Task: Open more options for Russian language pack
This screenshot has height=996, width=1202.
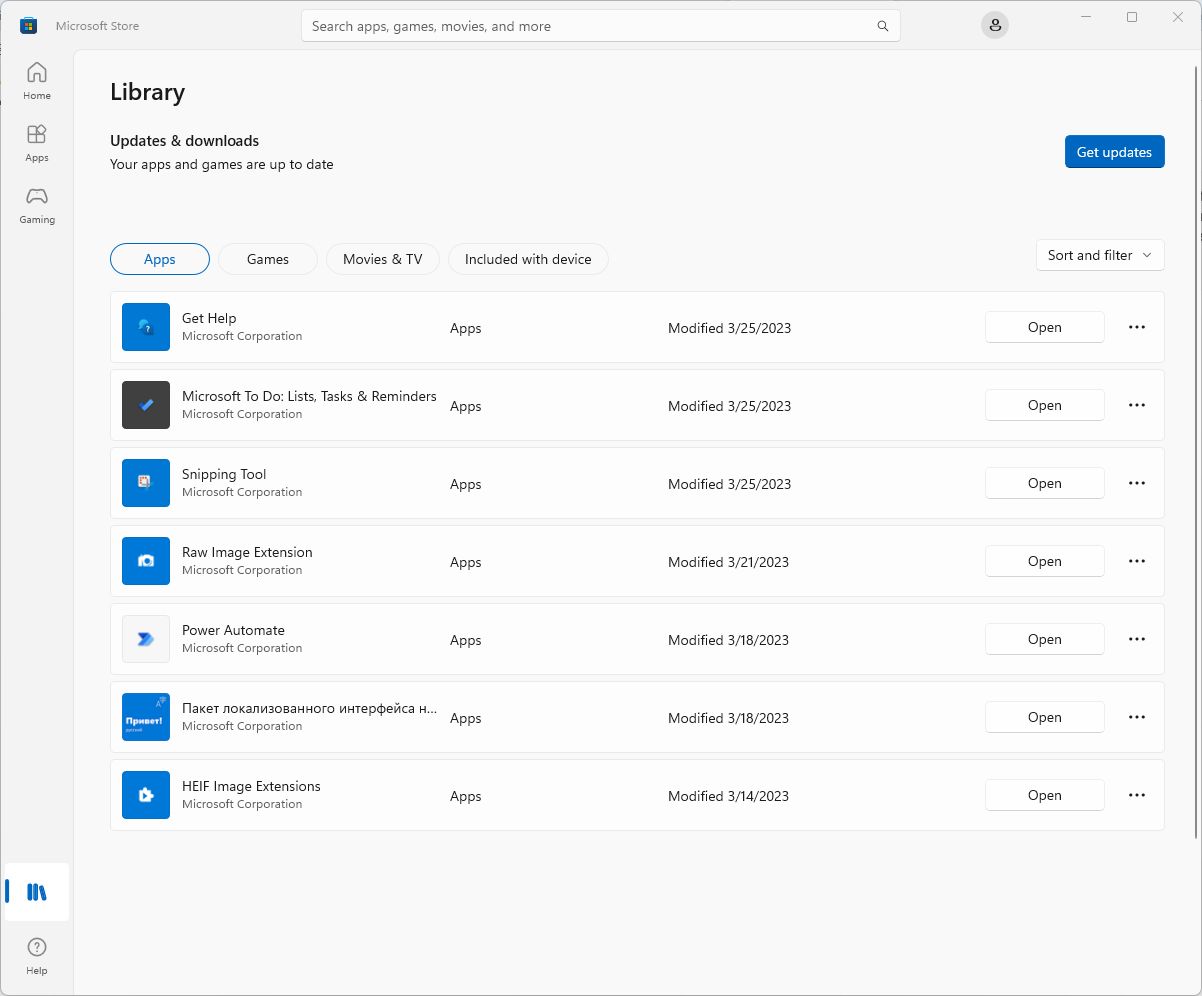Action: (x=1137, y=717)
